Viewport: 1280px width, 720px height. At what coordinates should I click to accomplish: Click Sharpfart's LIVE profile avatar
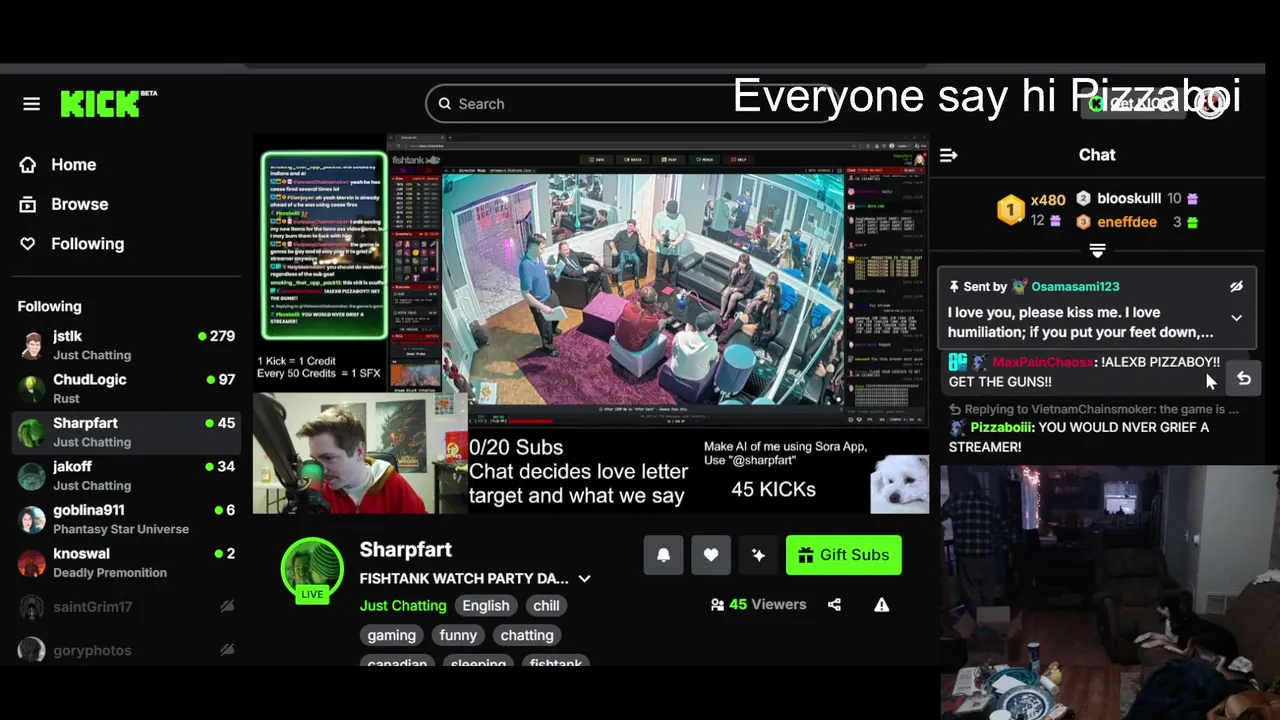tap(312, 569)
